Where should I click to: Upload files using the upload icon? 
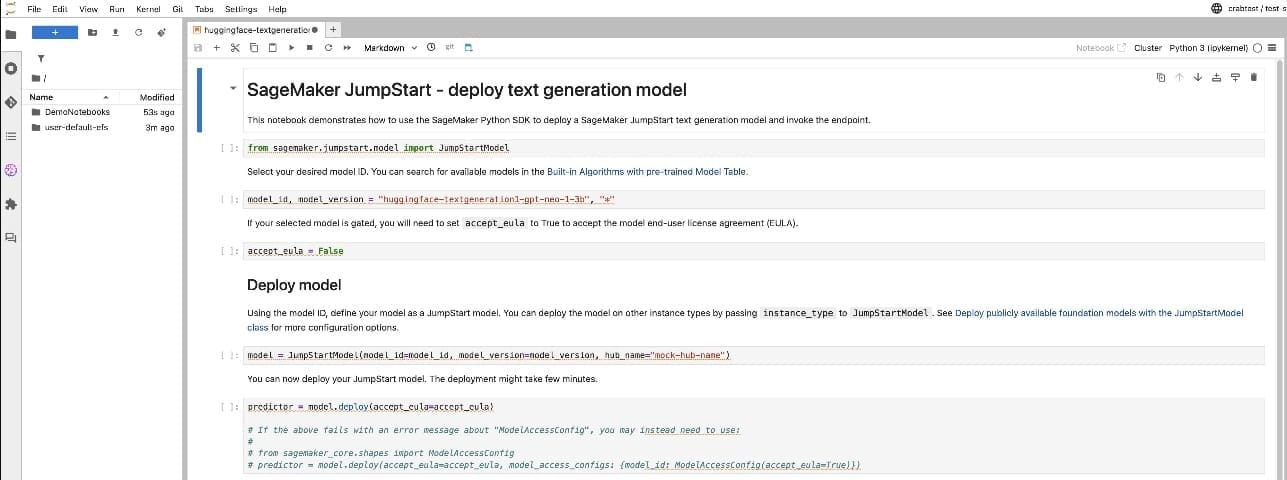point(115,33)
